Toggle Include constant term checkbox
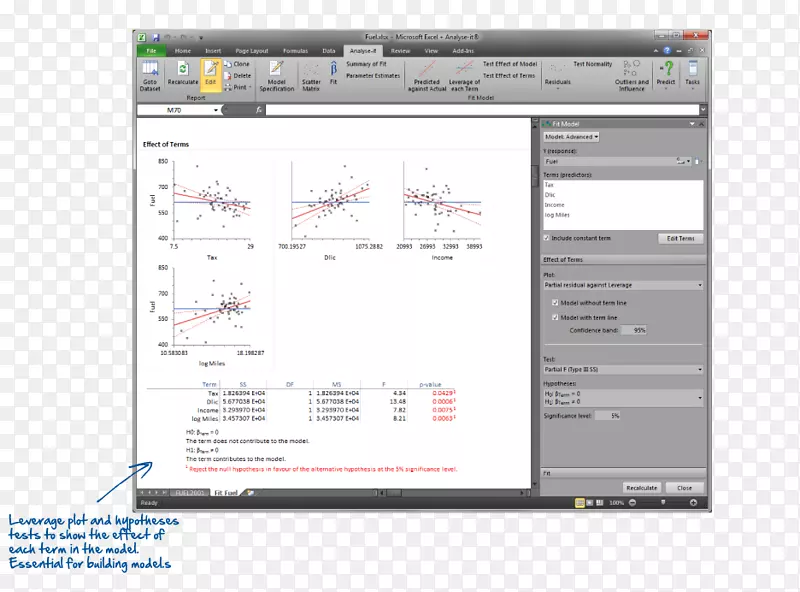This screenshot has height=592, width=800. [546, 238]
